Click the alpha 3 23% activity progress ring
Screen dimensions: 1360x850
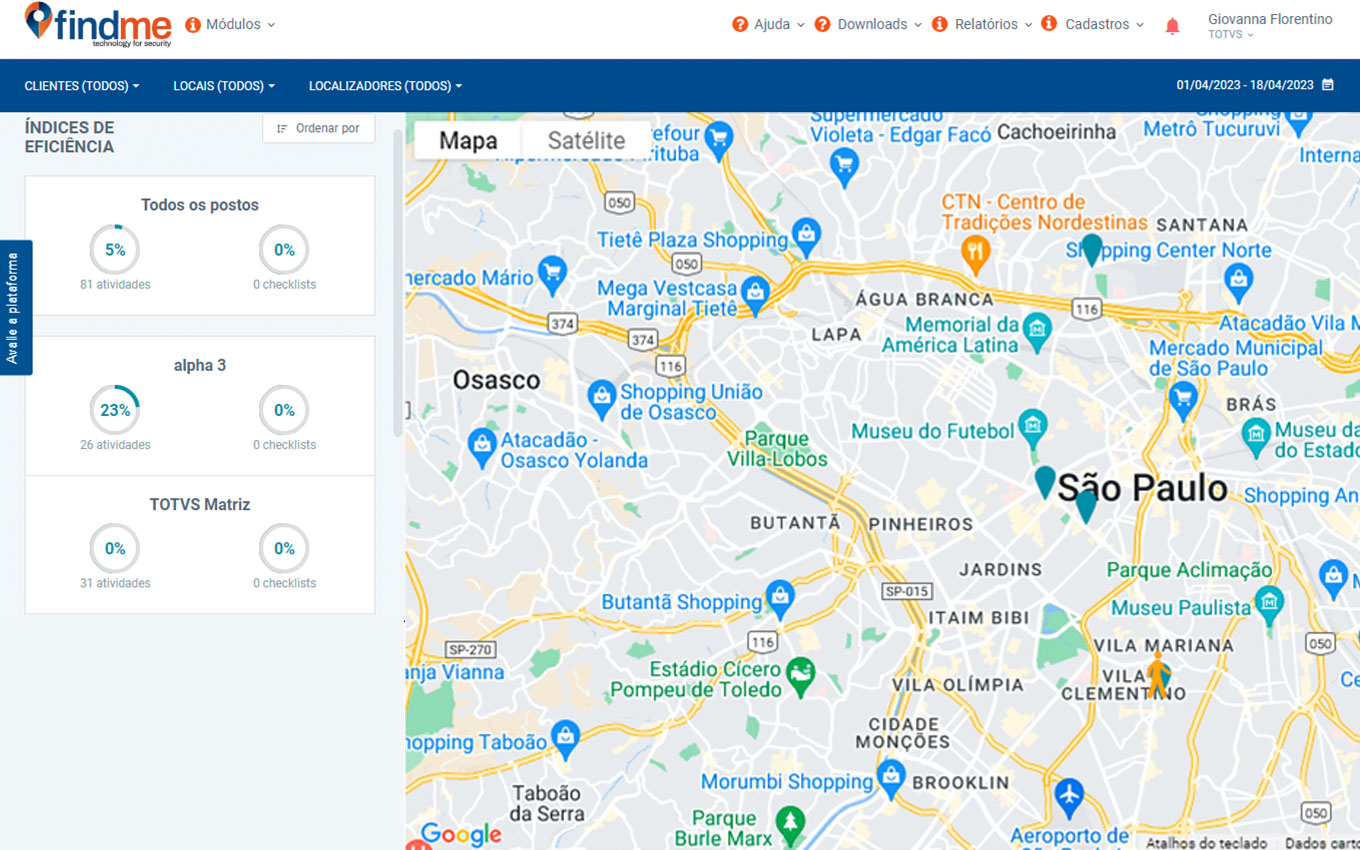pos(115,410)
